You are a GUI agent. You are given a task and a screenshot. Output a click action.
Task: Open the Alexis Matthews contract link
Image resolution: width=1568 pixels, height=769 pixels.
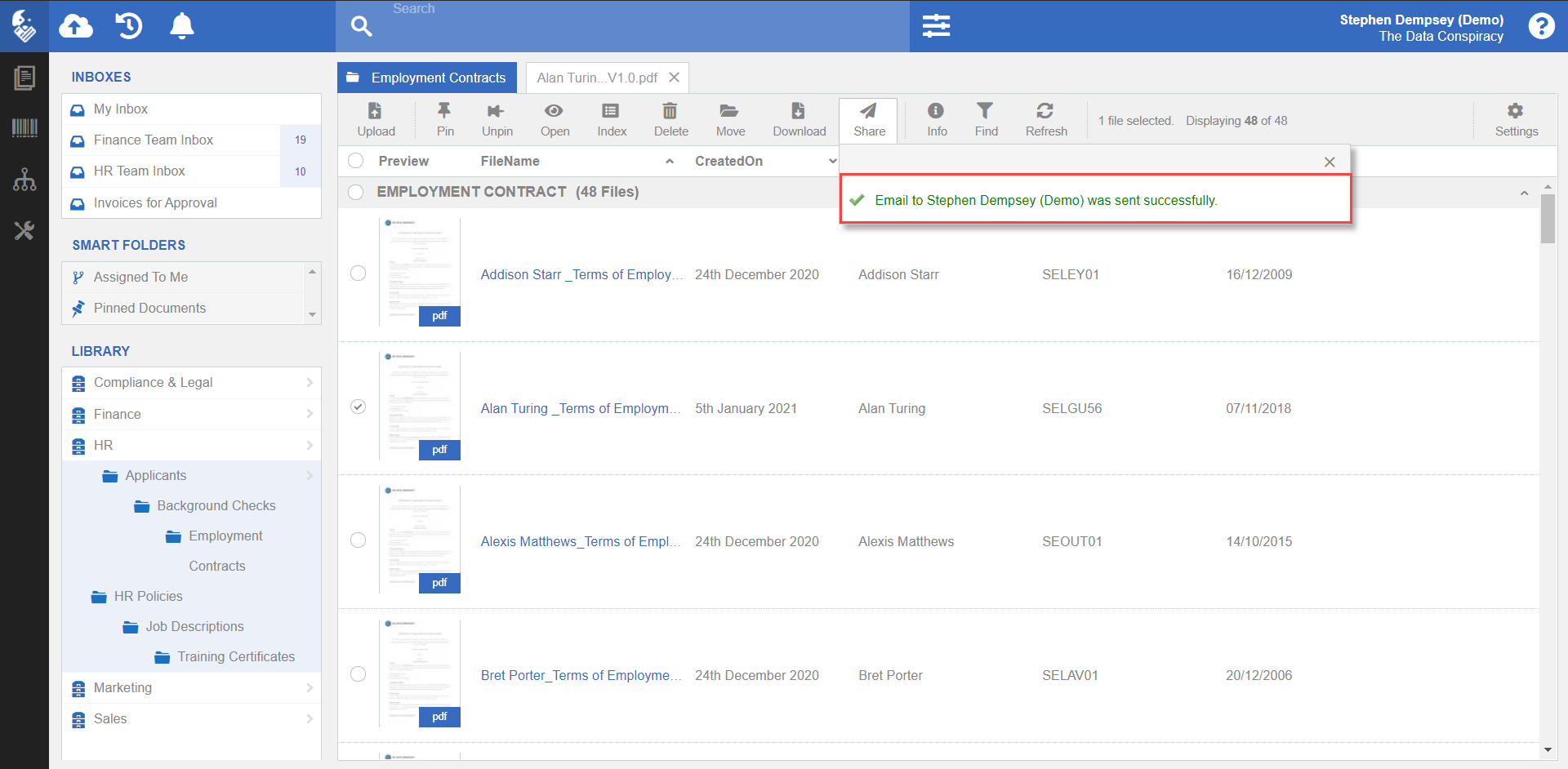(x=581, y=541)
